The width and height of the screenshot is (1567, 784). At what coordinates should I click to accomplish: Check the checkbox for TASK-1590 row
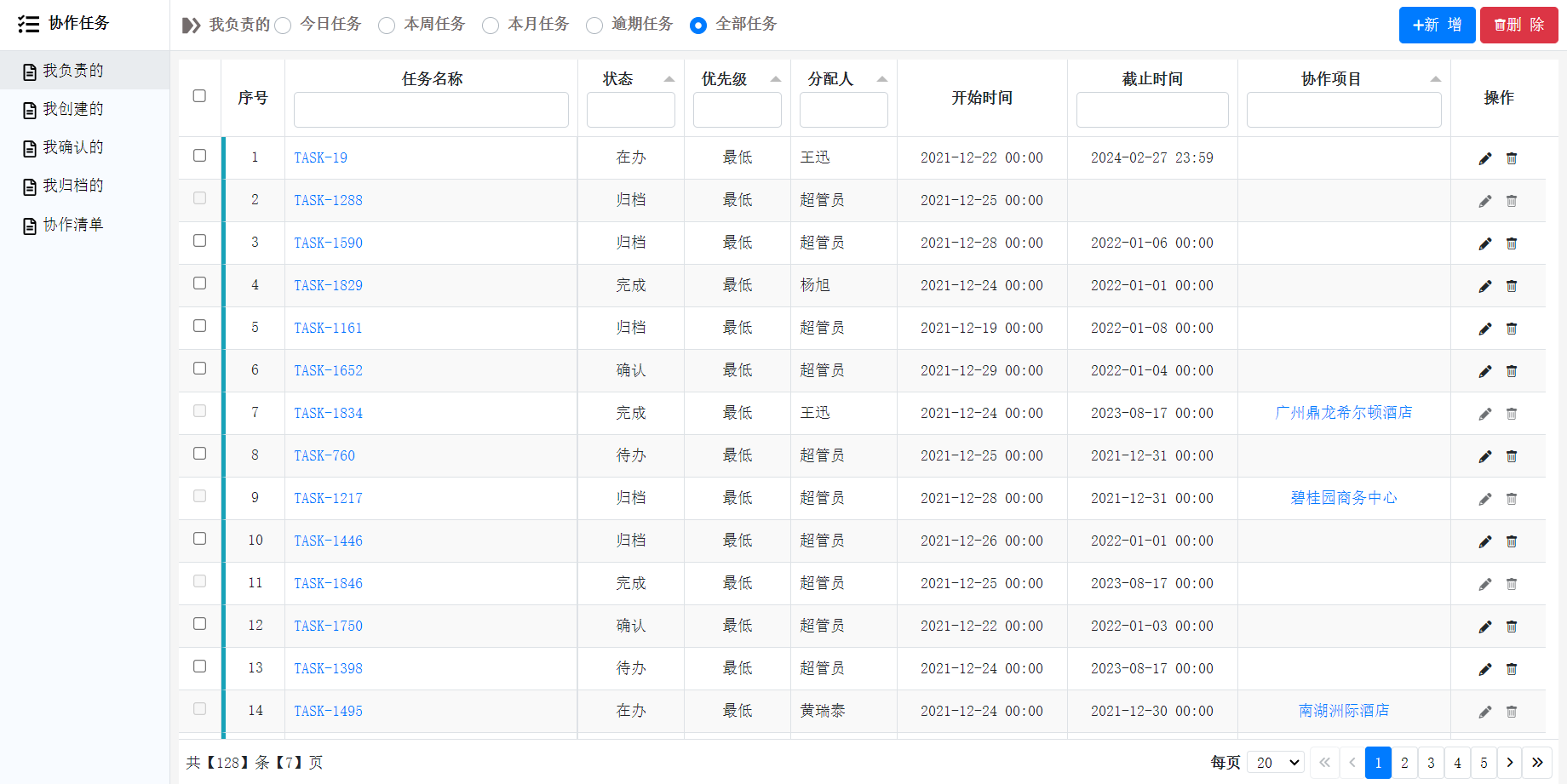click(199, 240)
